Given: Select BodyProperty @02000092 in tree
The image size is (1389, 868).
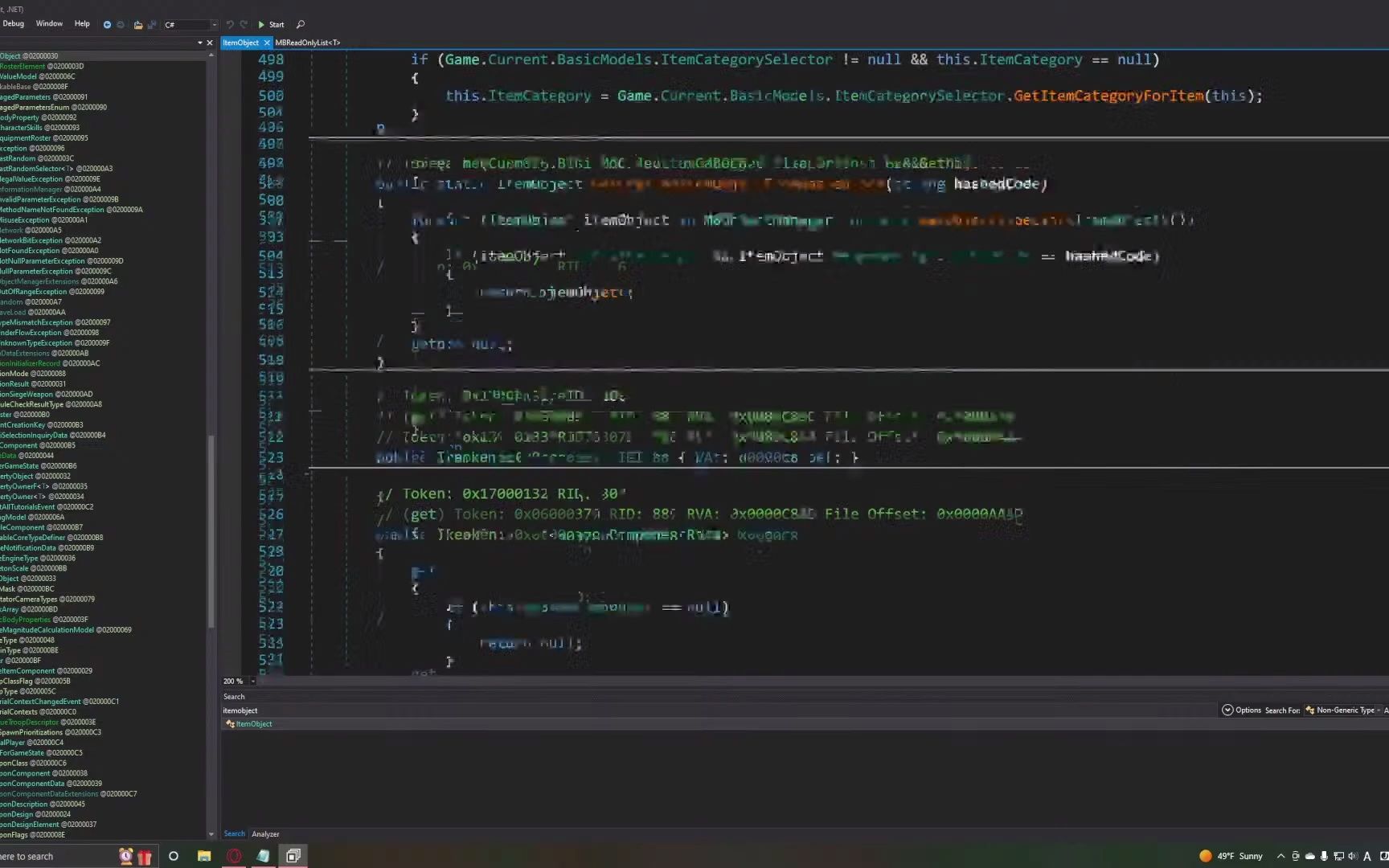Looking at the screenshot, I should [38, 117].
